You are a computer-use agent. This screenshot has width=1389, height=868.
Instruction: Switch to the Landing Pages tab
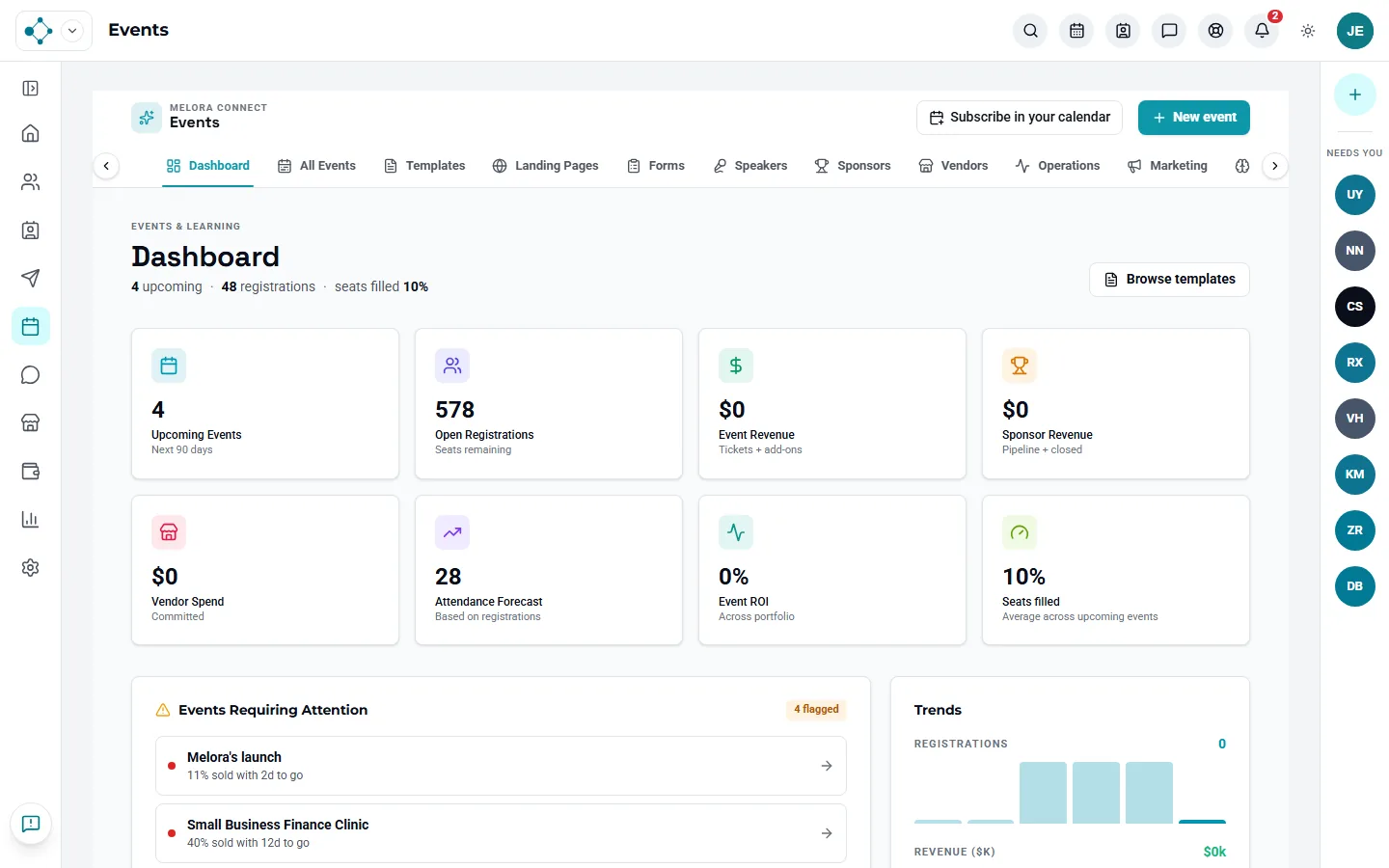click(545, 166)
